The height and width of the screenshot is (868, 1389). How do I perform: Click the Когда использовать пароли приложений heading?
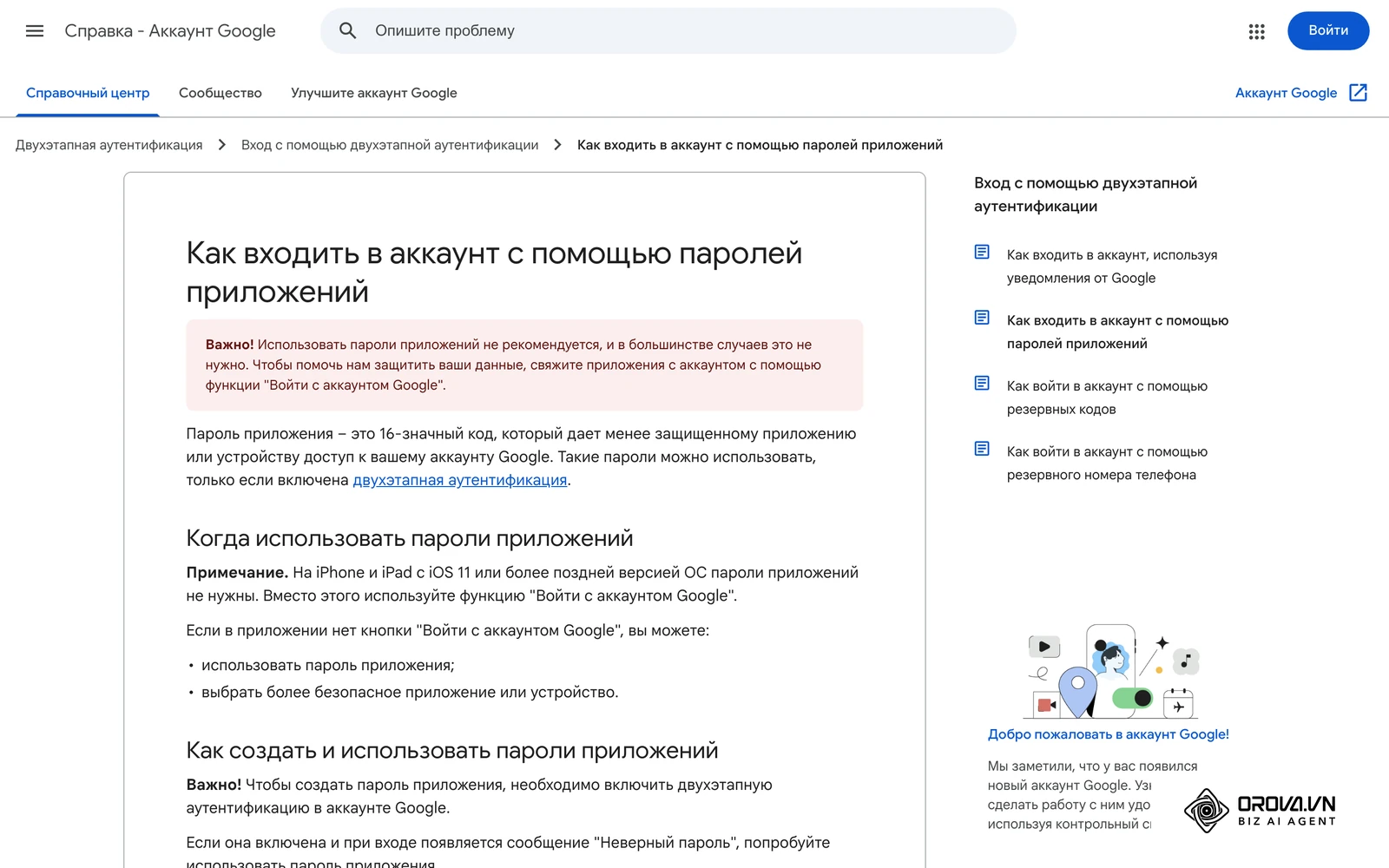[x=410, y=538]
